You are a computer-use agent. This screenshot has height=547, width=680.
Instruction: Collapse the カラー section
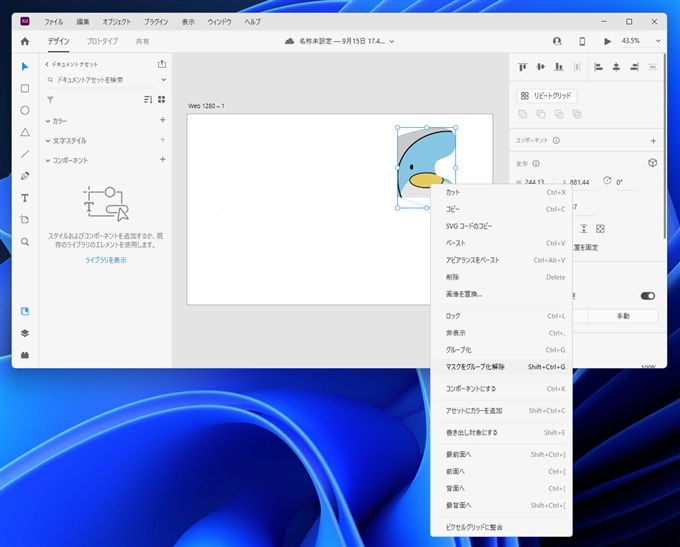point(48,121)
